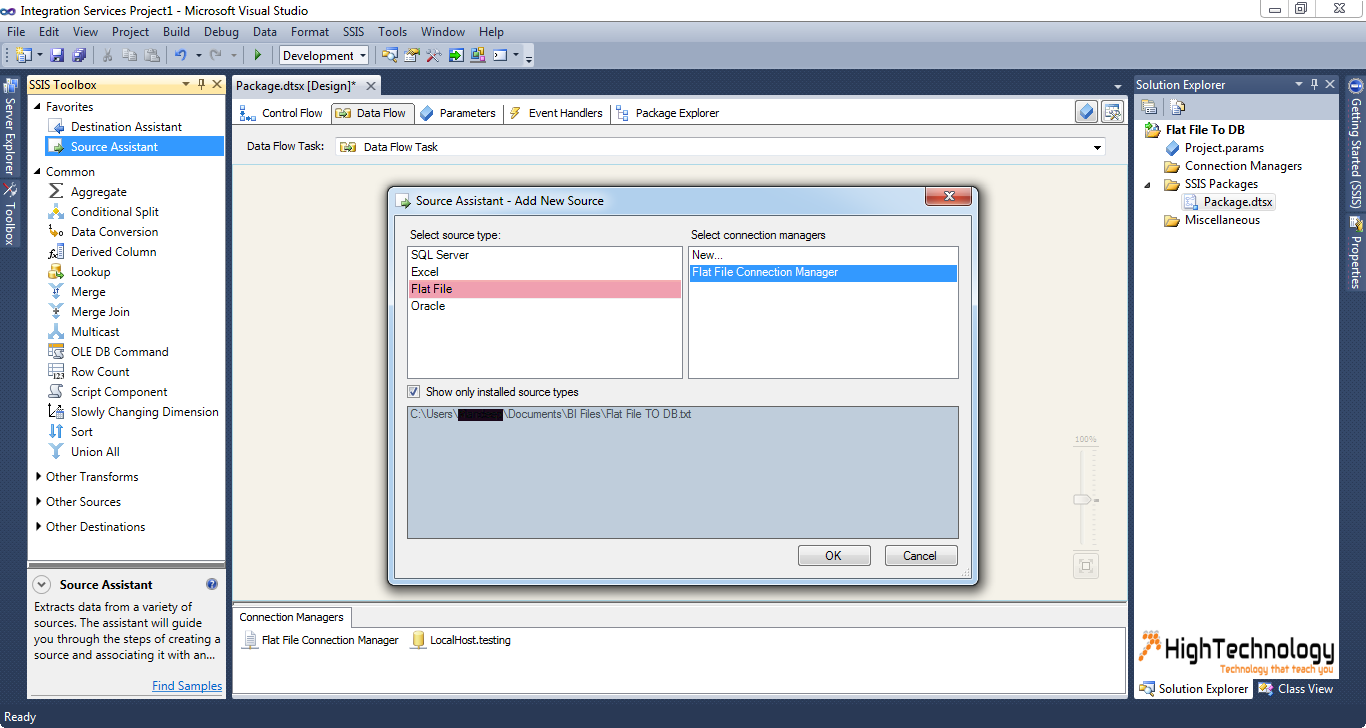
Task: Open the Properties side tab on the right edge
Action: 1356,254
